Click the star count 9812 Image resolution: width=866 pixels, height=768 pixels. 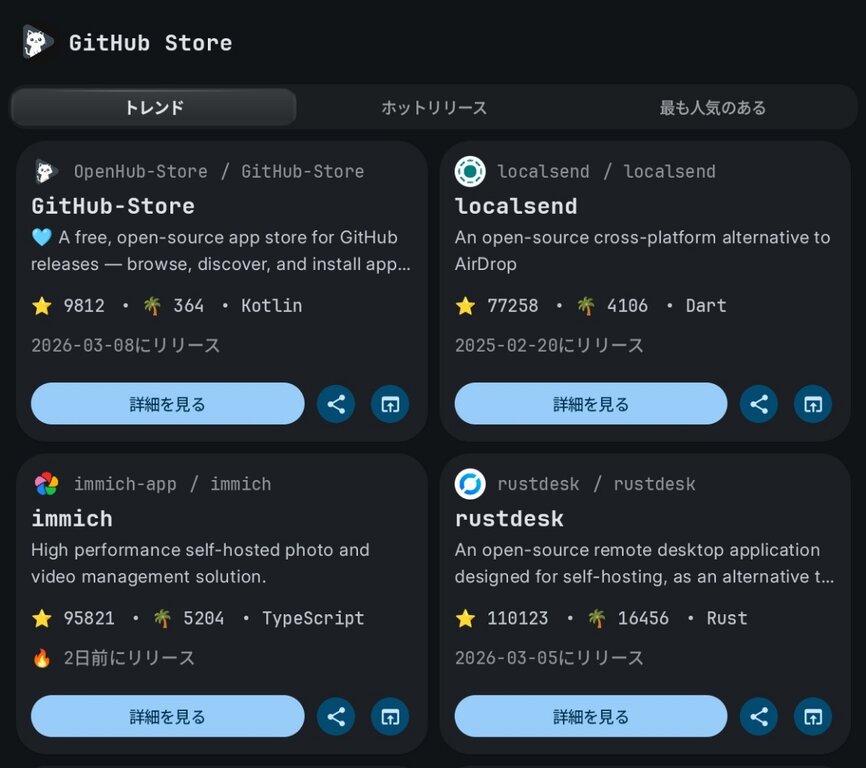tap(84, 305)
